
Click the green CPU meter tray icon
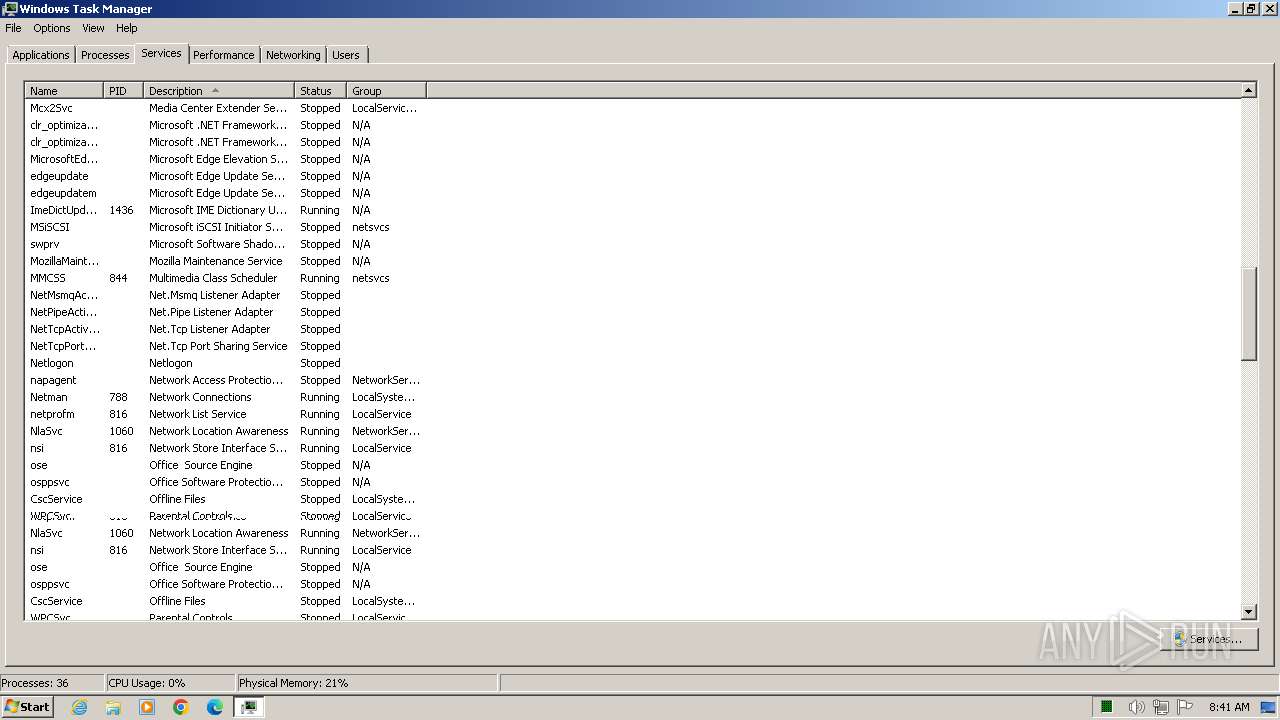tap(1107, 707)
